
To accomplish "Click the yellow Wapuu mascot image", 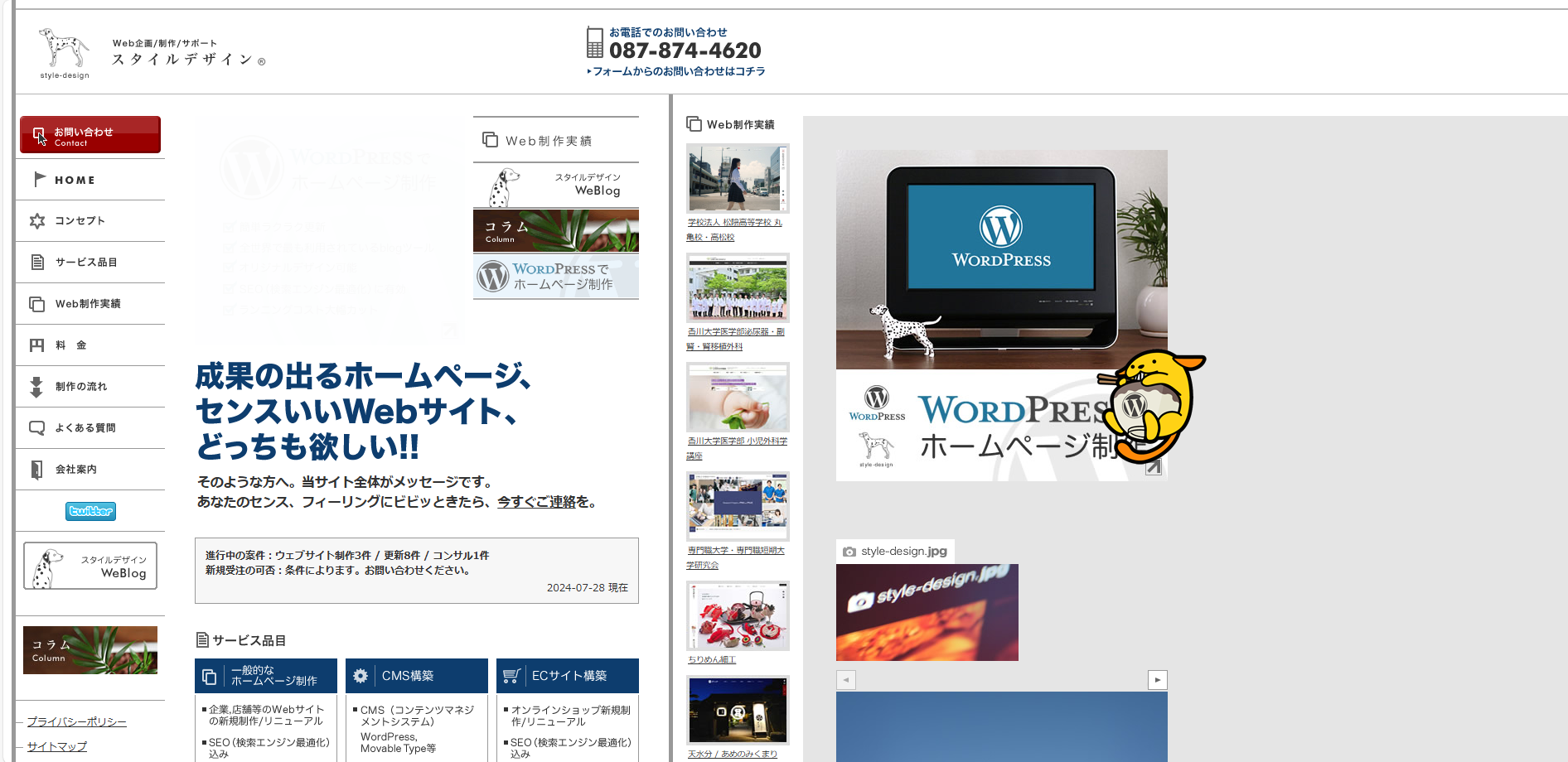I will pos(1152,406).
